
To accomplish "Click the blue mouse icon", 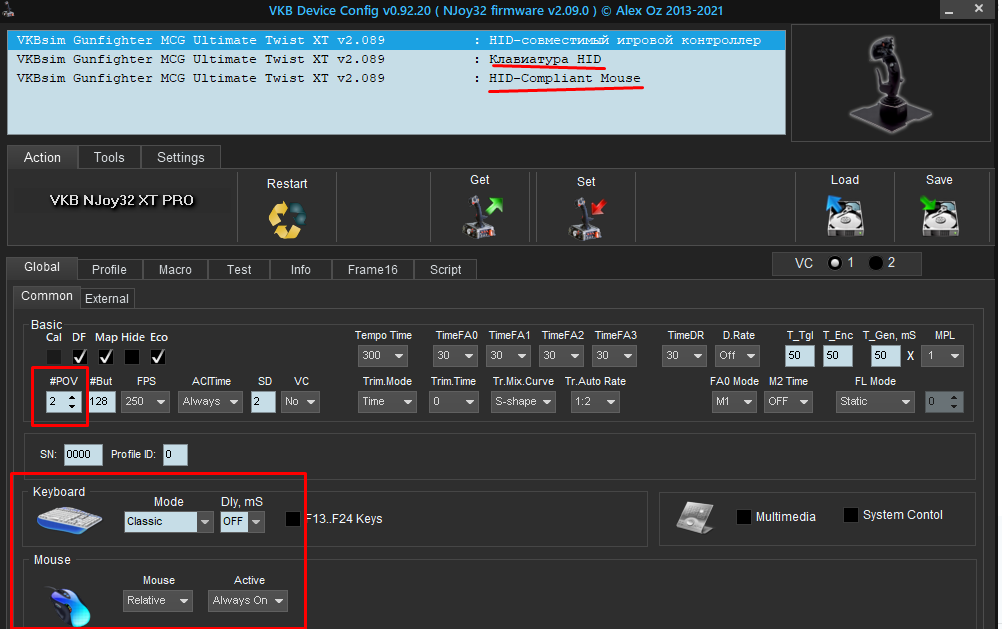I will [70, 607].
